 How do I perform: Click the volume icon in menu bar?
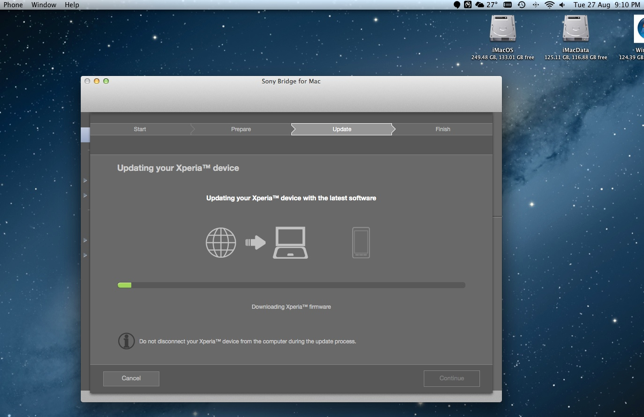[x=562, y=5]
